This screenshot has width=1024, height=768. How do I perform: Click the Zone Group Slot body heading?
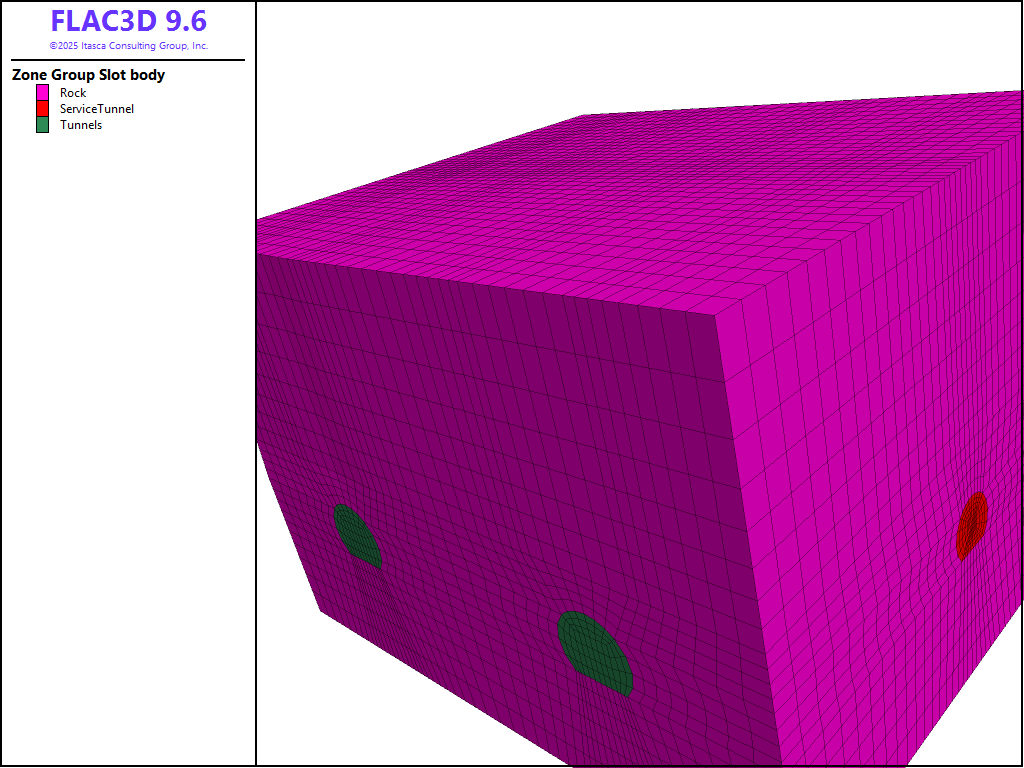pyautogui.click(x=88, y=75)
